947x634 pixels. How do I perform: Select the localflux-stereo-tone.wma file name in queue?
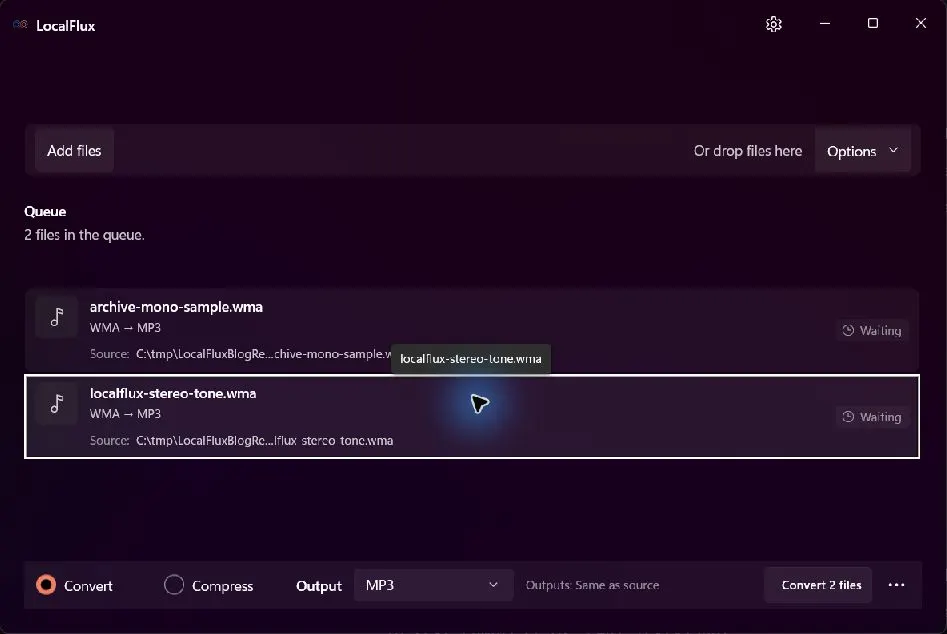tap(173, 393)
